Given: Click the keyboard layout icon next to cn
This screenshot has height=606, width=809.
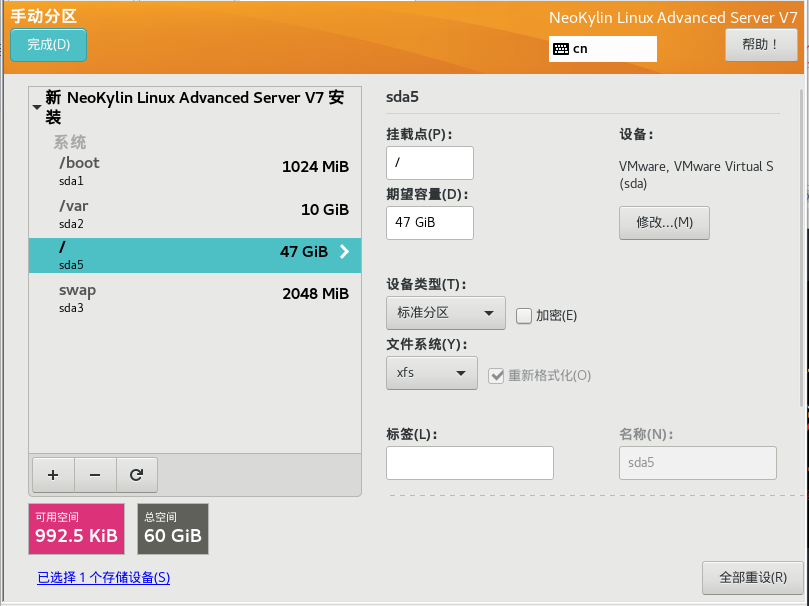Looking at the screenshot, I should [560, 49].
